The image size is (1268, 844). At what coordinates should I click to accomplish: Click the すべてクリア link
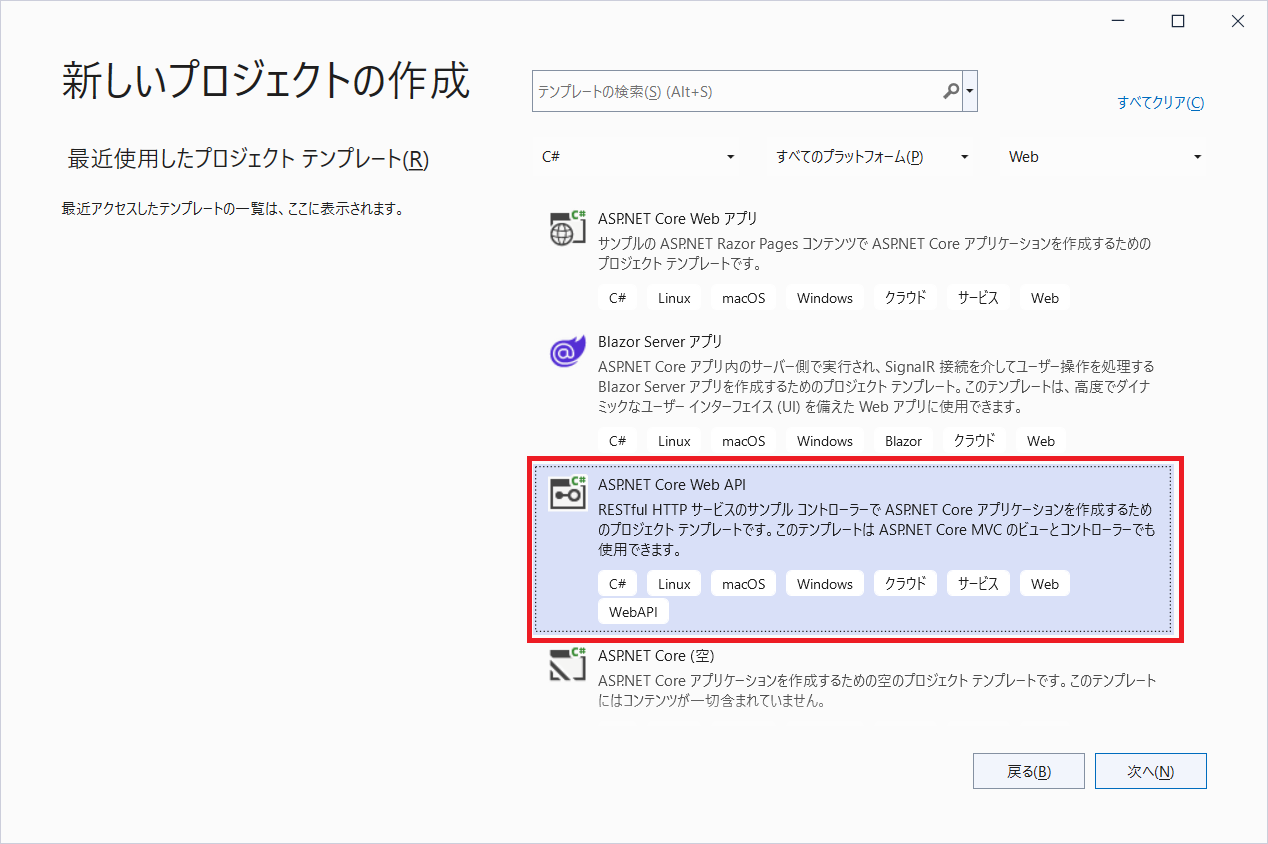pyautogui.click(x=1161, y=103)
